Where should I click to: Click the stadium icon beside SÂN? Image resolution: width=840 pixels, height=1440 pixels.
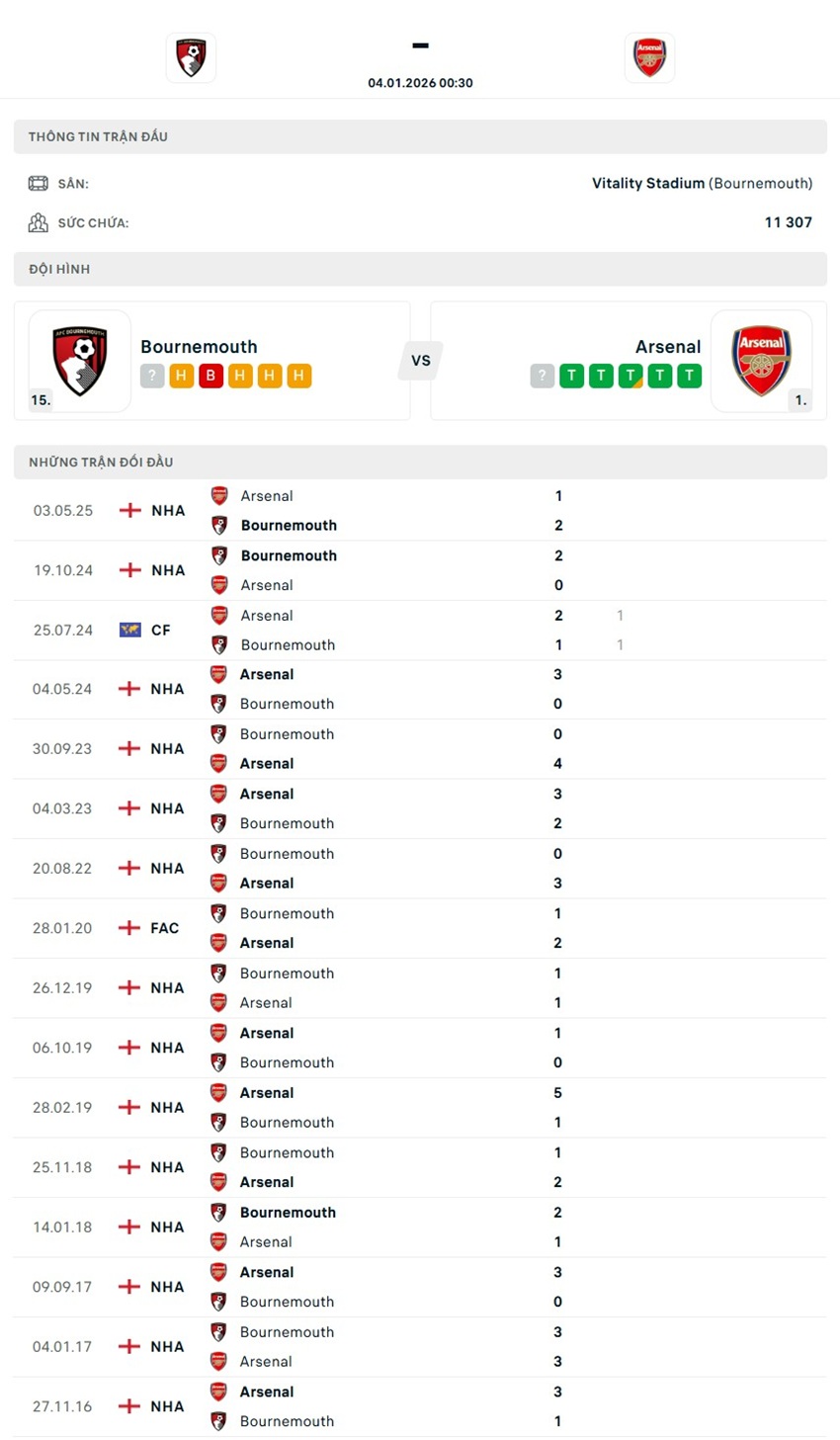(37, 183)
